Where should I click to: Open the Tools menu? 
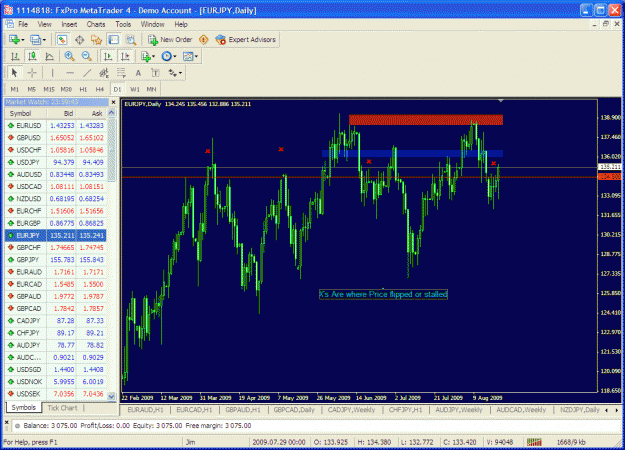tap(123, 24)
